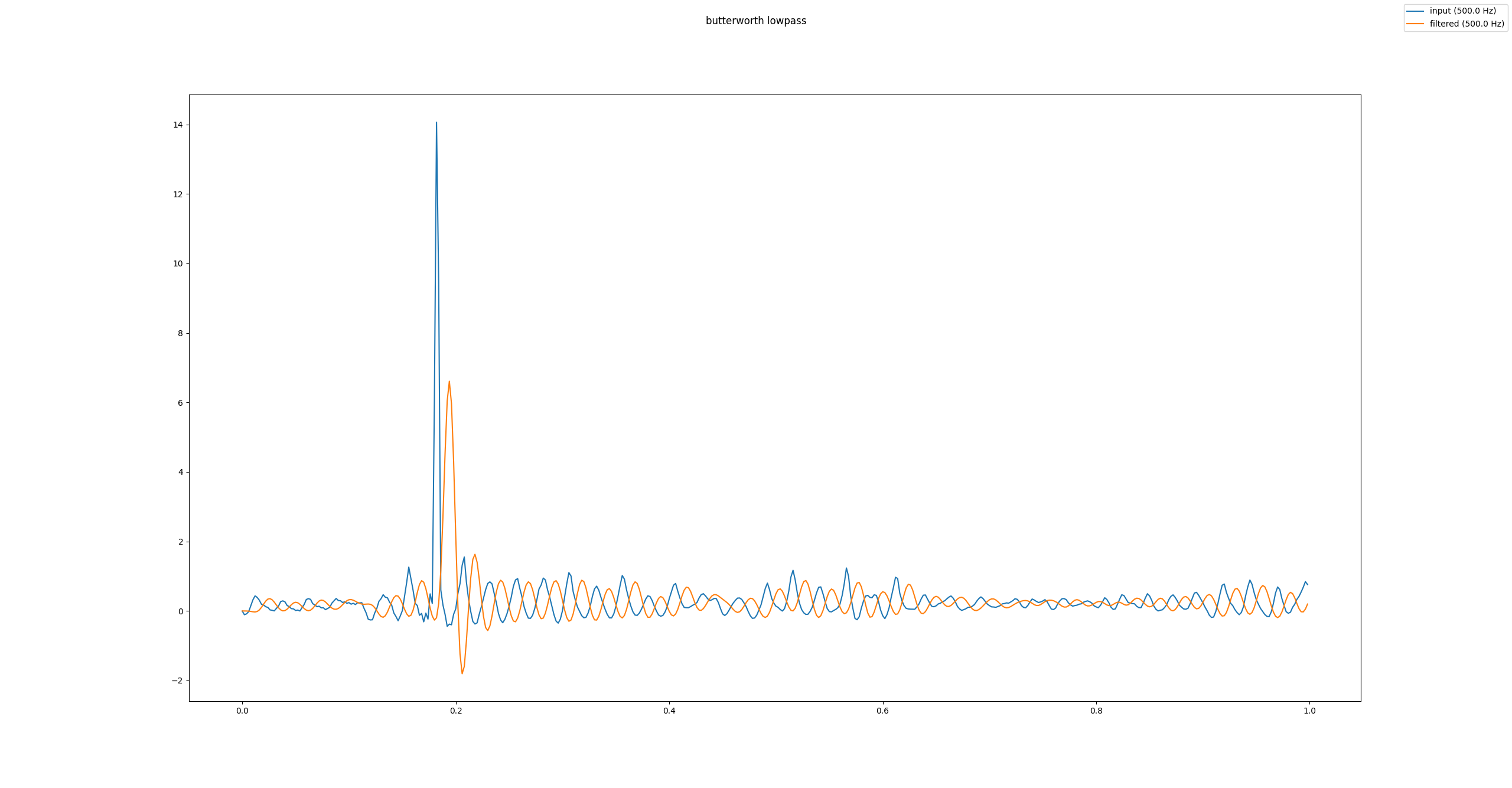Viewport: 1512px width, 788px height.
Task: Toggle visibility of the input (500.0 Hz) legend entry
Action: [x=1463, y=11]
